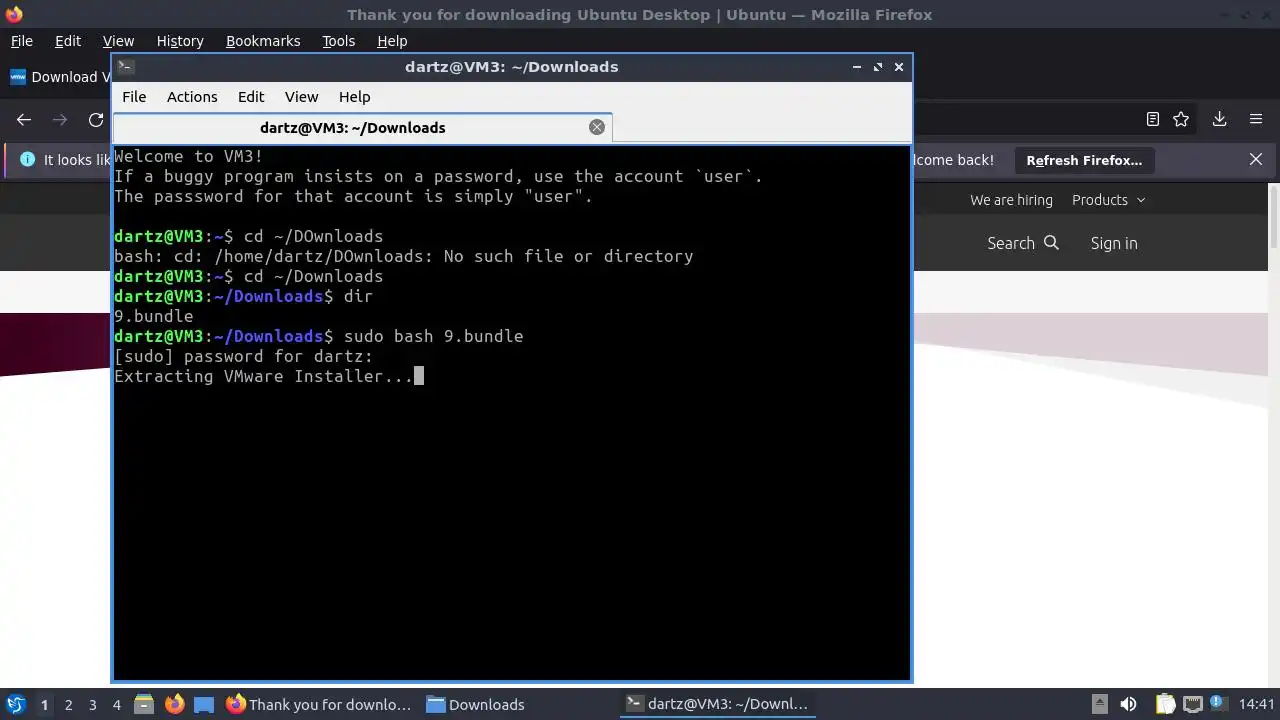Open the Firefox Edit menu

click(x=68, y=41)
